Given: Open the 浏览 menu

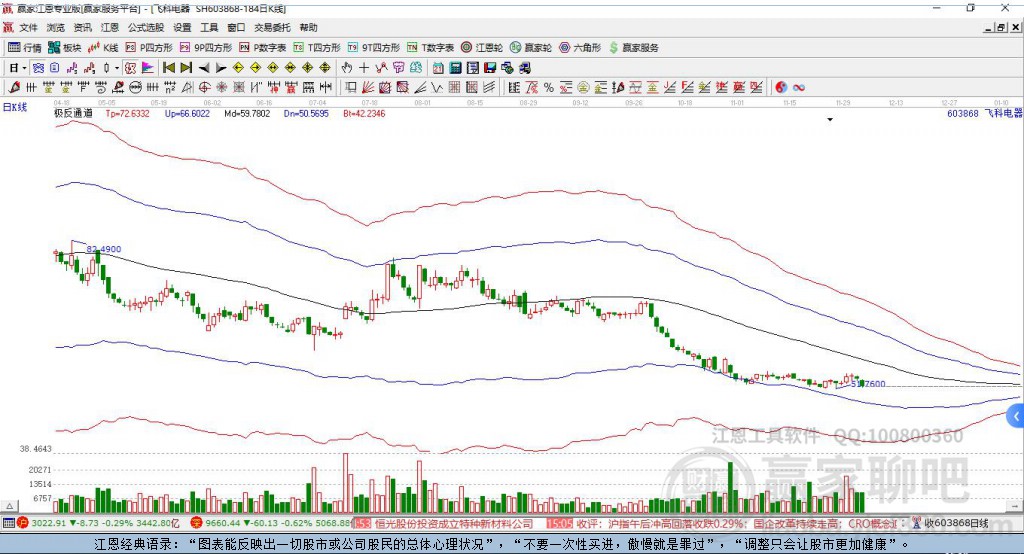Looking at the screenshot, I should [56, 27].
